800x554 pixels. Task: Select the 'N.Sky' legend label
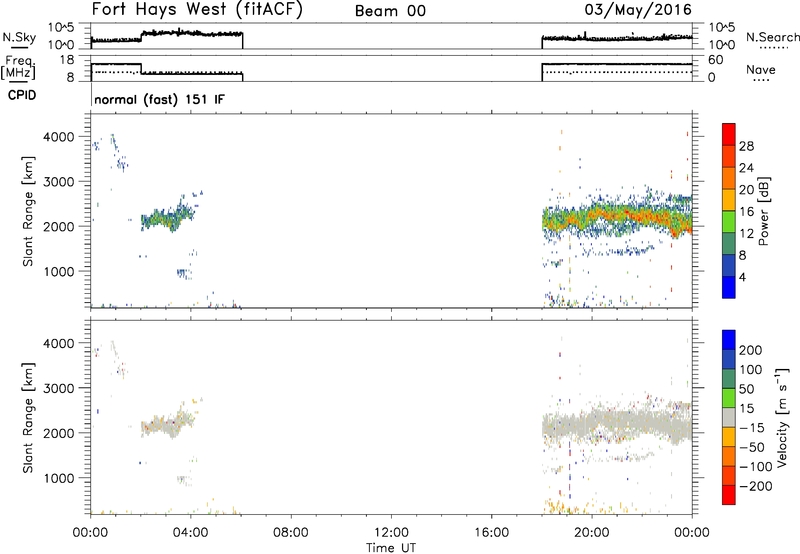pyautogui.click(x=19, y=37)
